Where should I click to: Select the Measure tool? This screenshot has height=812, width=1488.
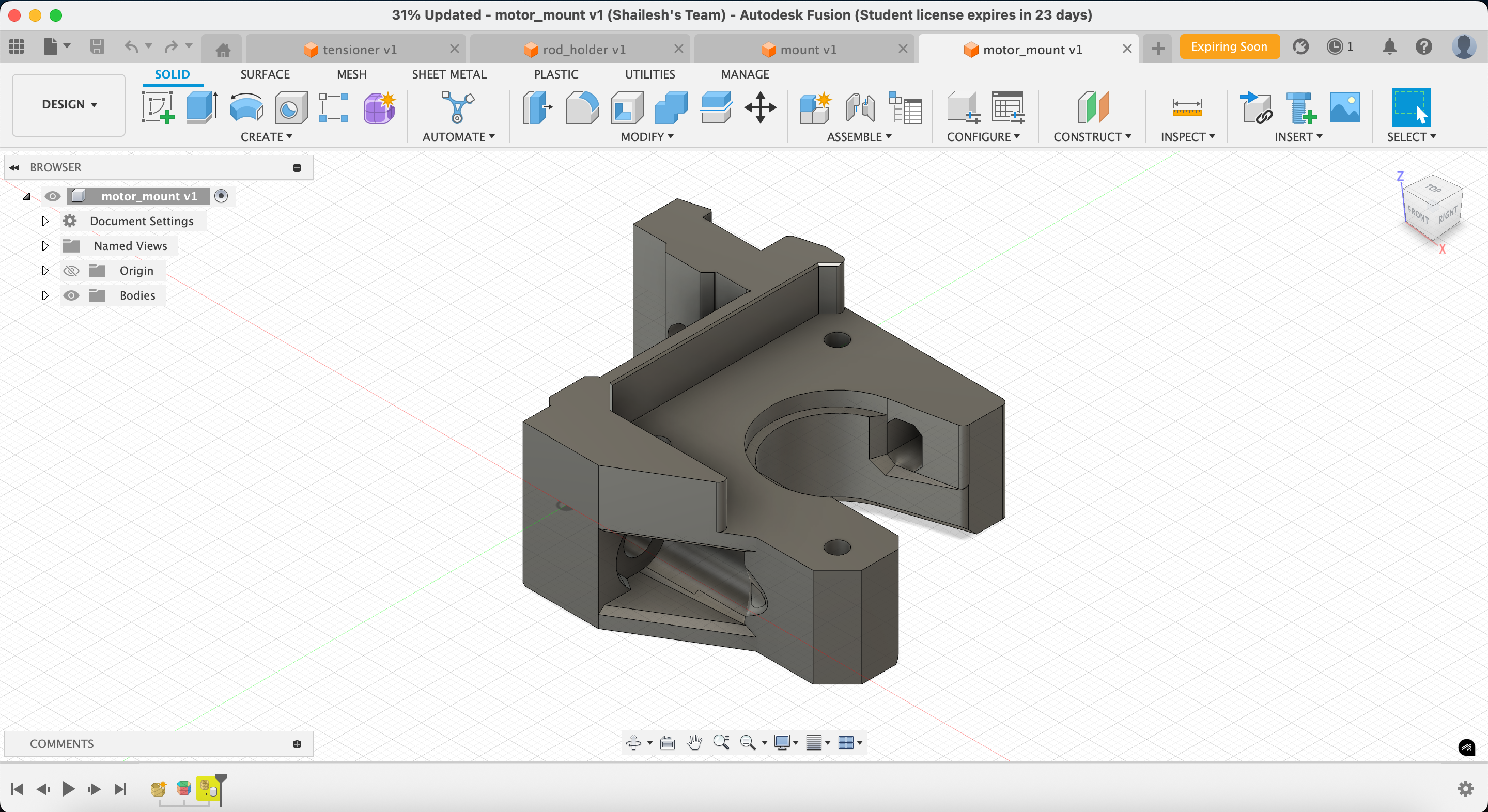pyautogui.click(x=1187, y=107)
